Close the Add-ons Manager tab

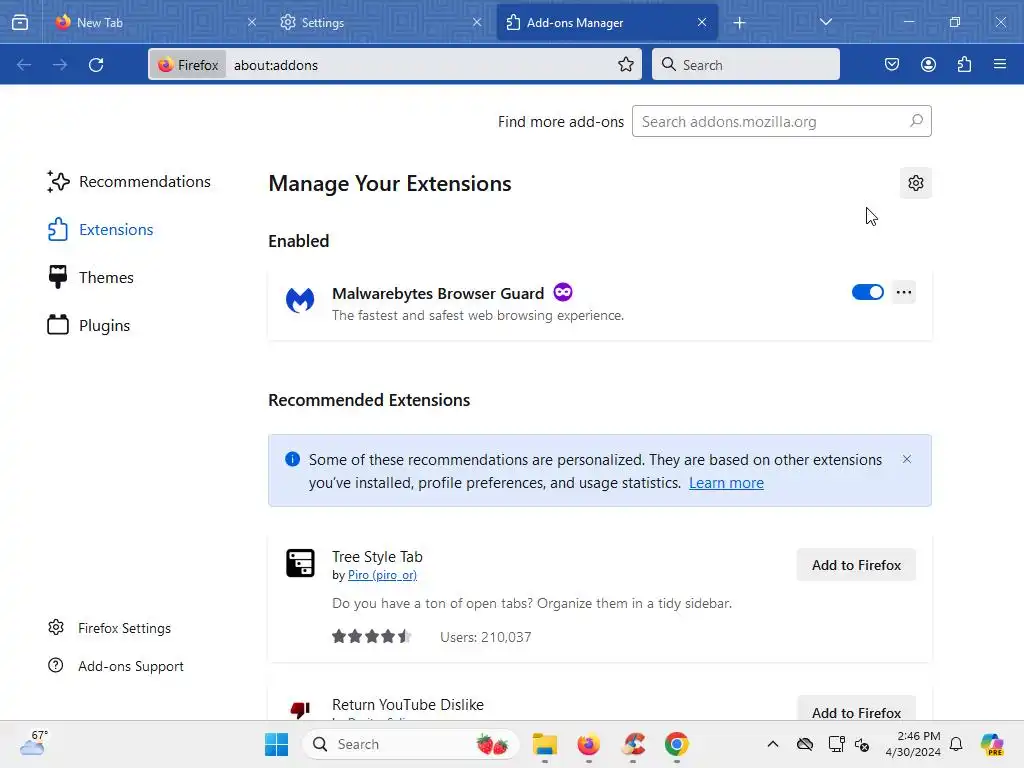coord(702,22)
